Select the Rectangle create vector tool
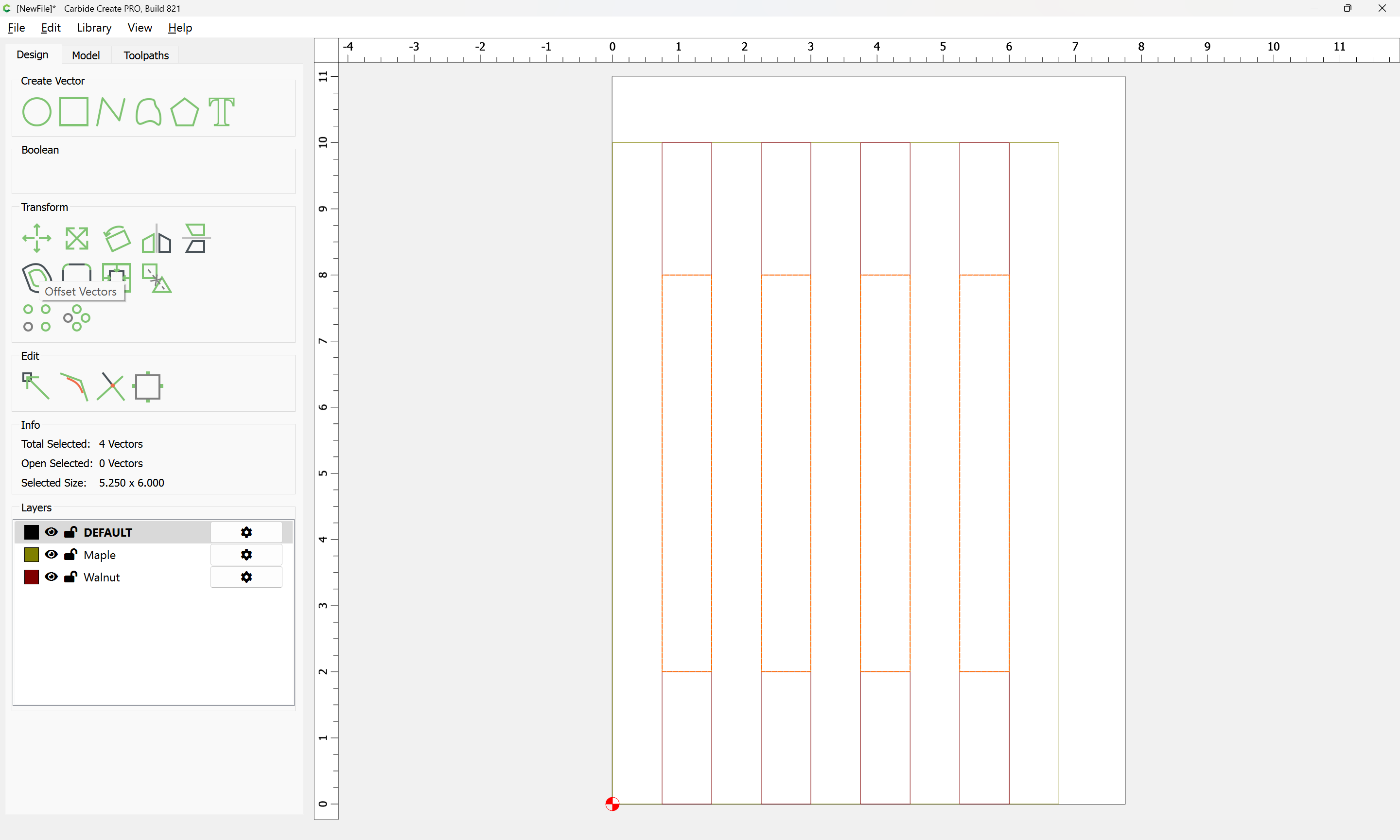 [73, 111]
